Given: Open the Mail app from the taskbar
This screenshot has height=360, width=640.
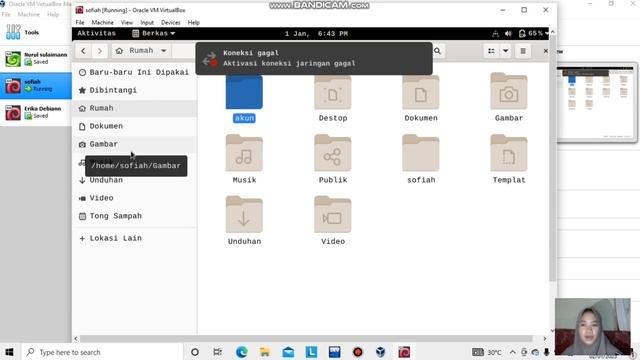Looking at the screenshot, I should (288, 352).
